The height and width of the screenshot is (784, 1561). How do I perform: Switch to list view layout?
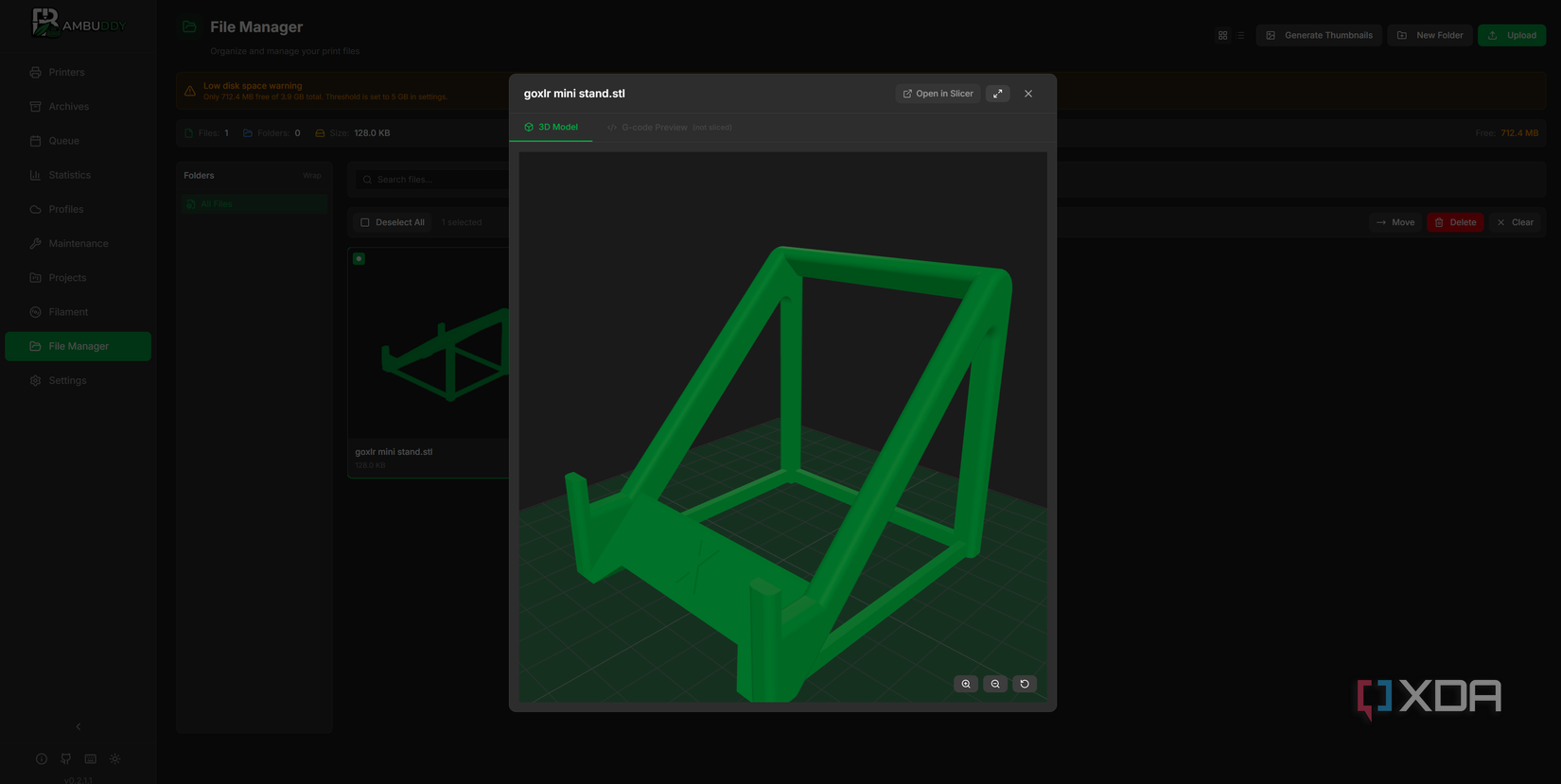point(1241,36)
